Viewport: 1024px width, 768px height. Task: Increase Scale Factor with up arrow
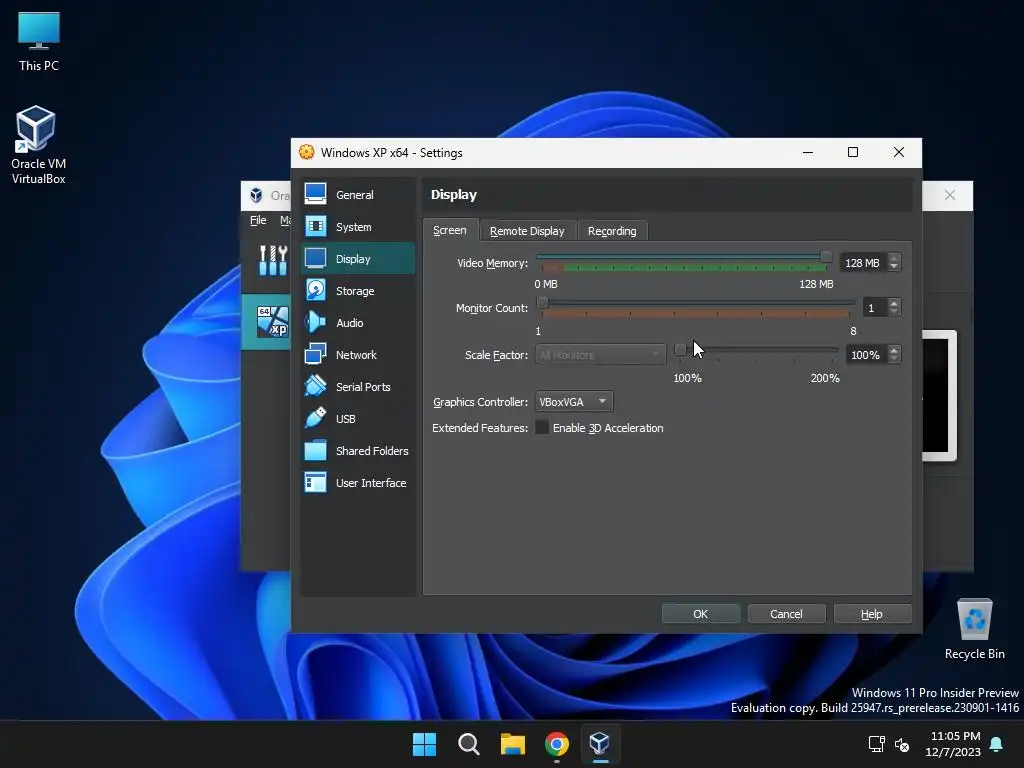coord(894,350)
